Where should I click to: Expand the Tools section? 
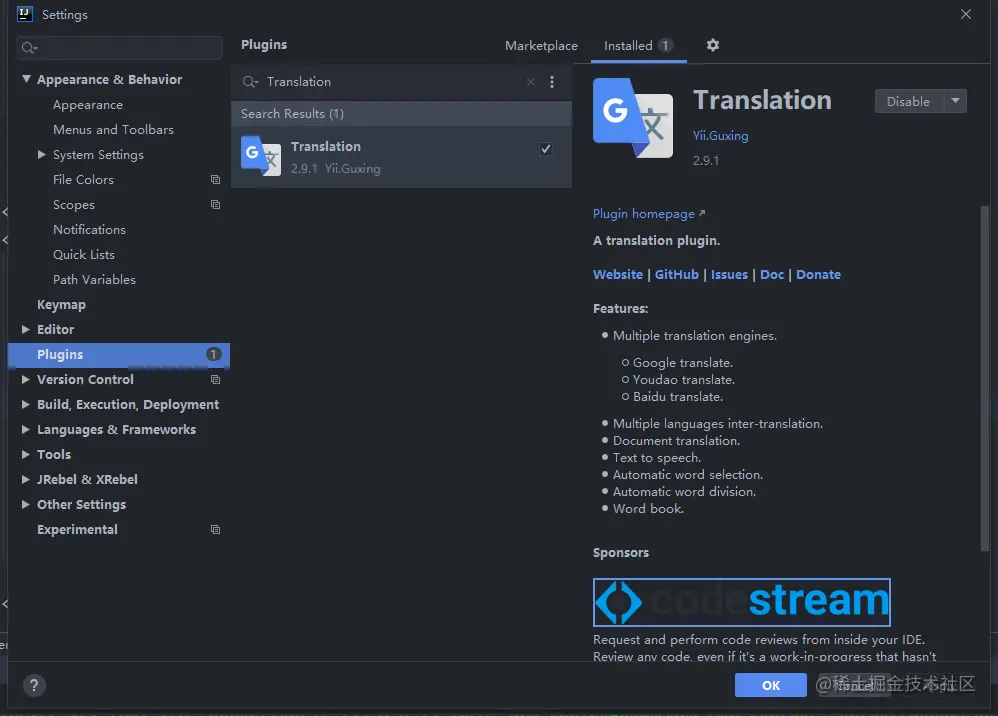pos(25,454)
